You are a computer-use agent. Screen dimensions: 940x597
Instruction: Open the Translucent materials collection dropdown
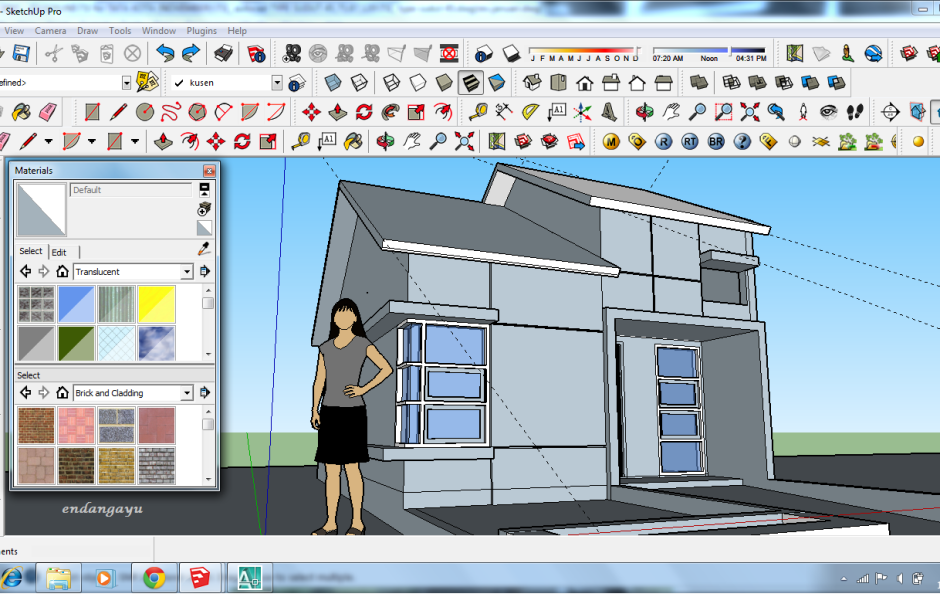tap(187, 271)
